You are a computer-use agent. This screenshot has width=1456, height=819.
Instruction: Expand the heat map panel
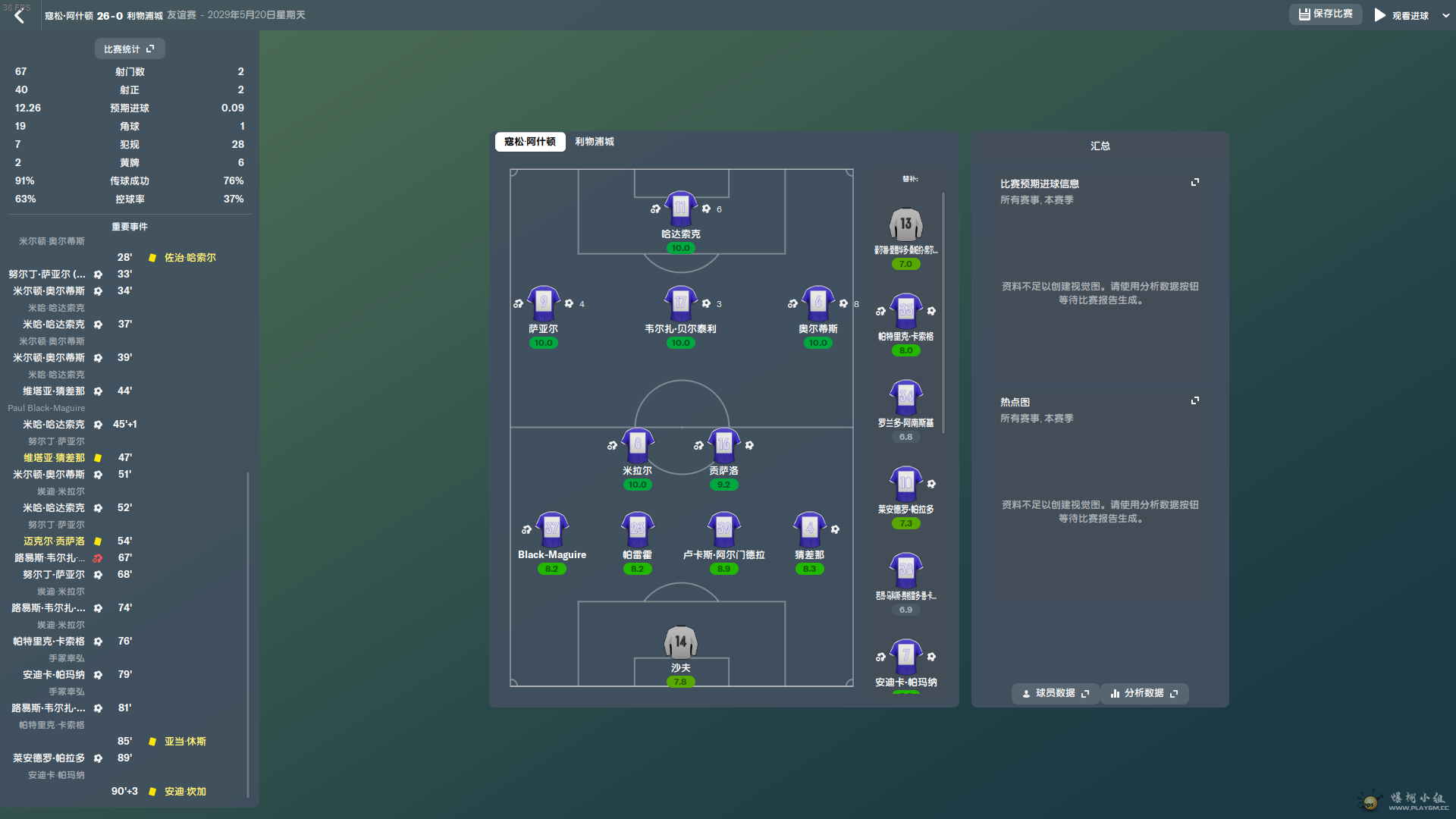pos(1195,401)
